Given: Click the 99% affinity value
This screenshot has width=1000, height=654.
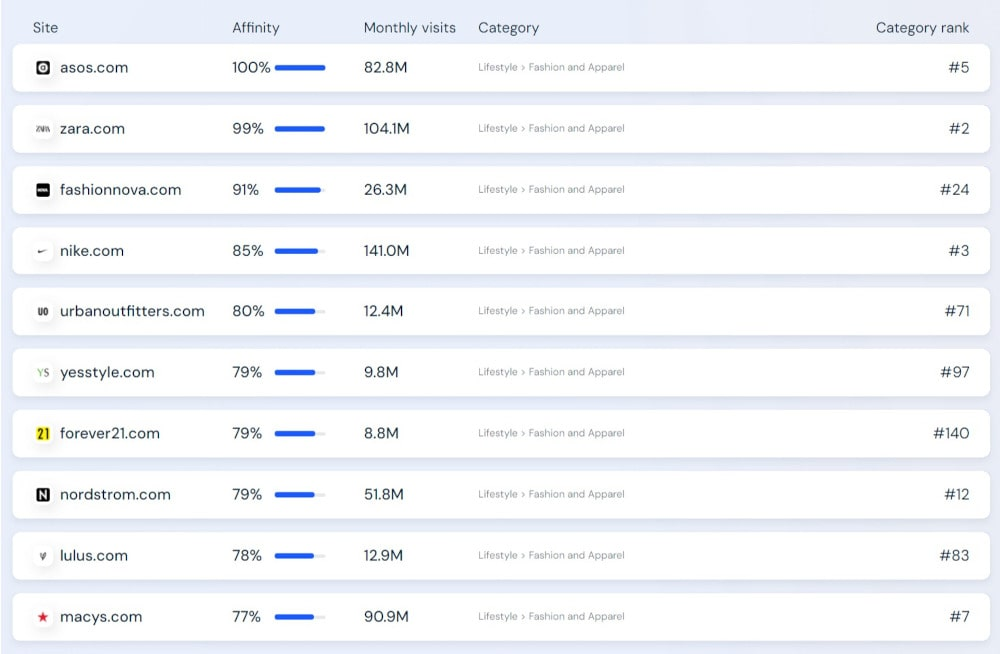Looking at the screenshot, I should click(248, 129).
